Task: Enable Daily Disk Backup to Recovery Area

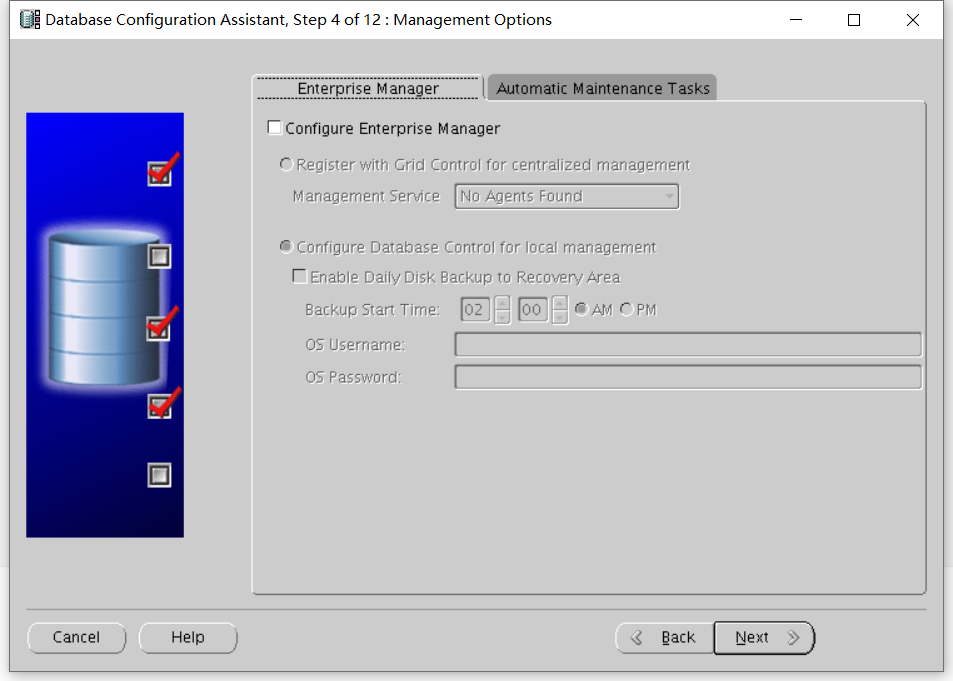Action: [x=300, y=277]
